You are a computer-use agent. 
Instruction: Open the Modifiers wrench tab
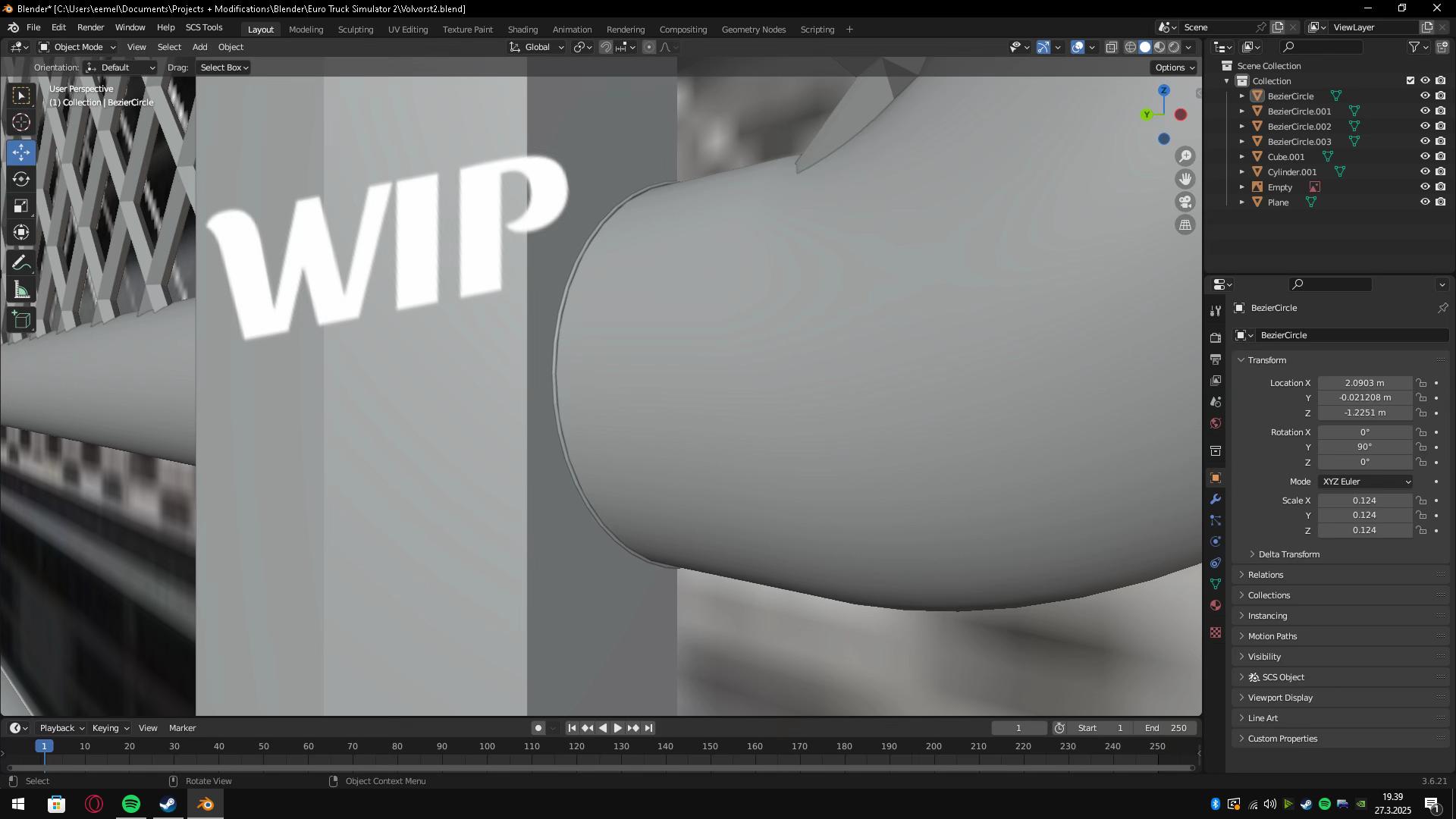coord(1216,499)
